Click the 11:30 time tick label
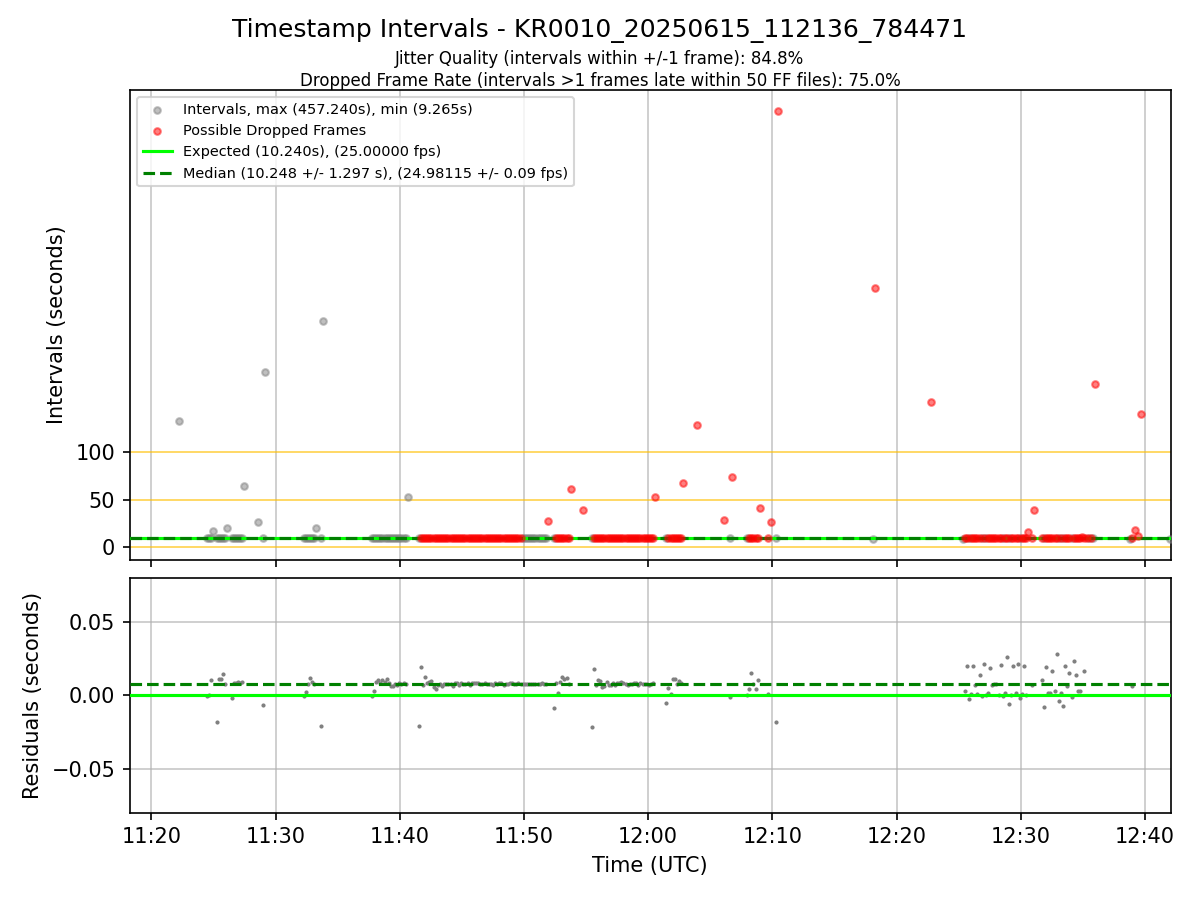 tap(276, 835)
